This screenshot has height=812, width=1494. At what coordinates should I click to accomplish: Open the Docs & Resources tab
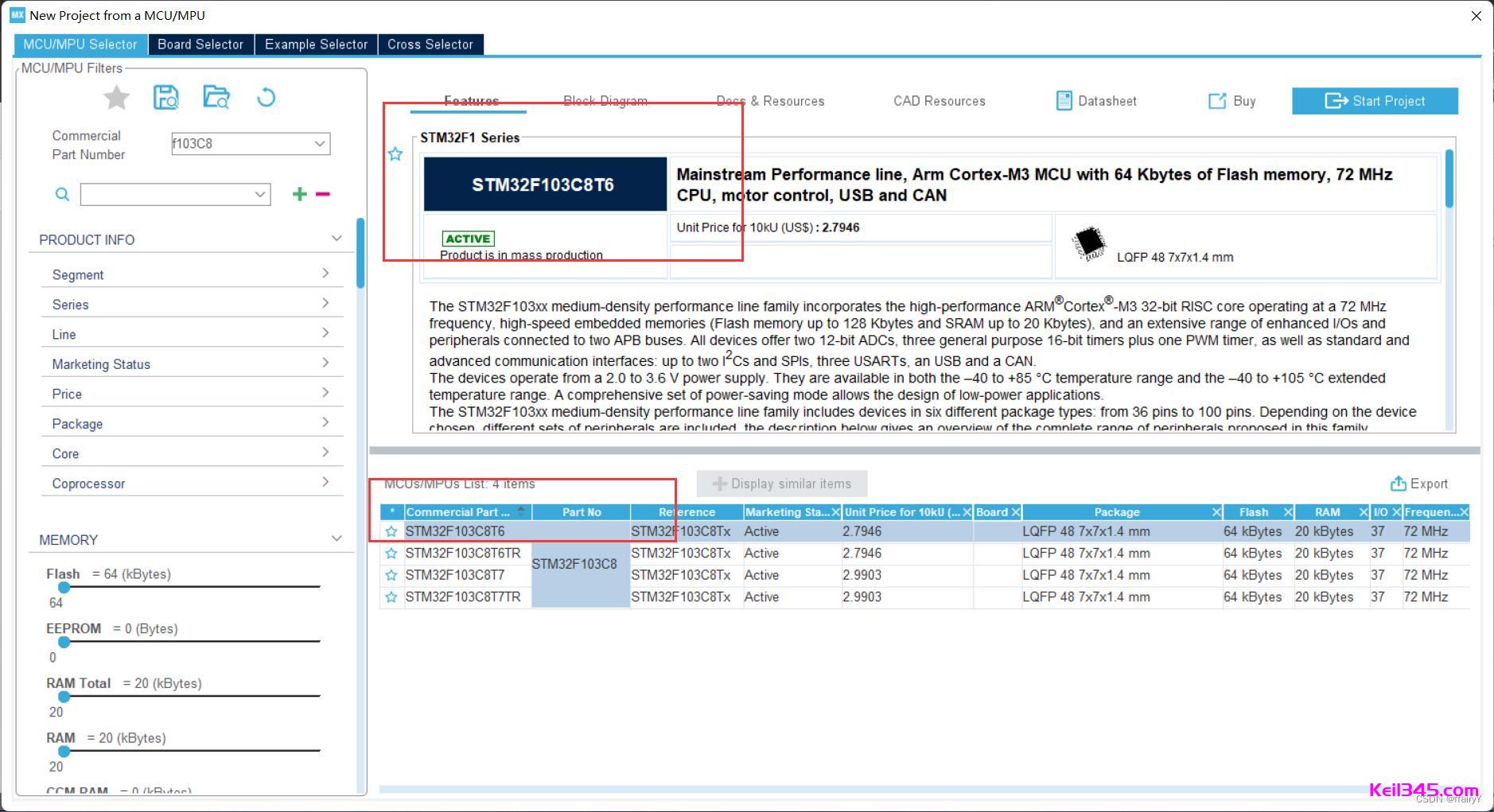(770, 101)
